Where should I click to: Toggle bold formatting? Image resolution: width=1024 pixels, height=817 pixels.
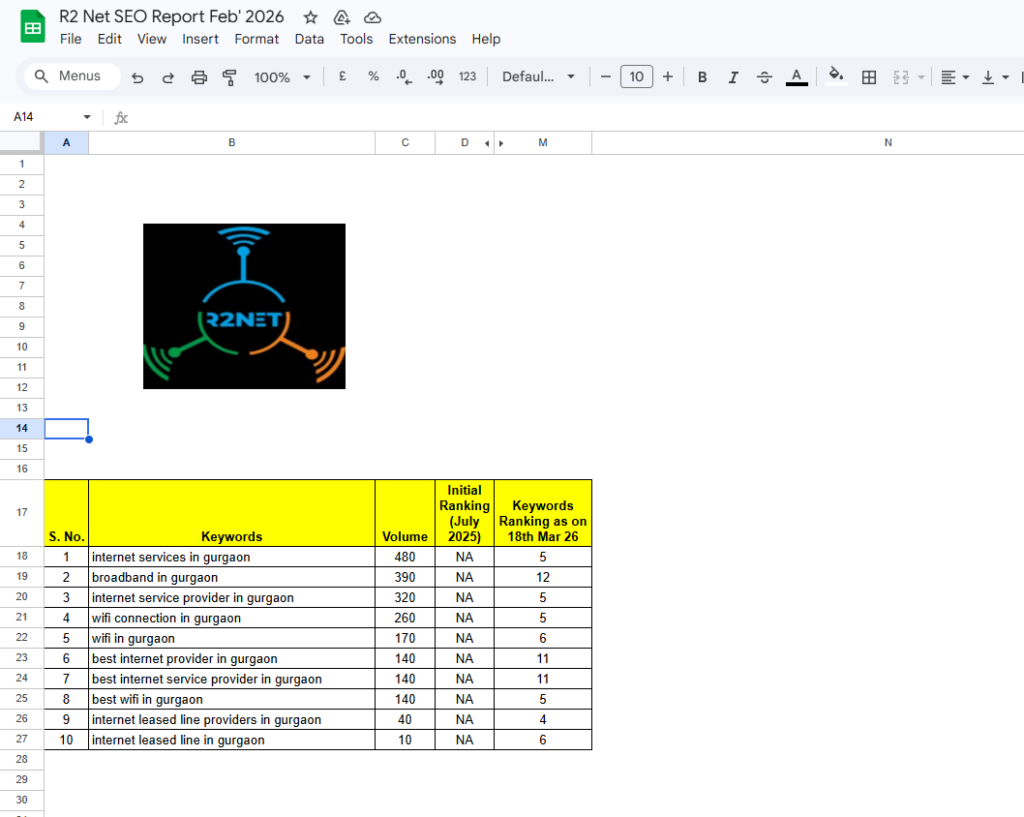702,77
